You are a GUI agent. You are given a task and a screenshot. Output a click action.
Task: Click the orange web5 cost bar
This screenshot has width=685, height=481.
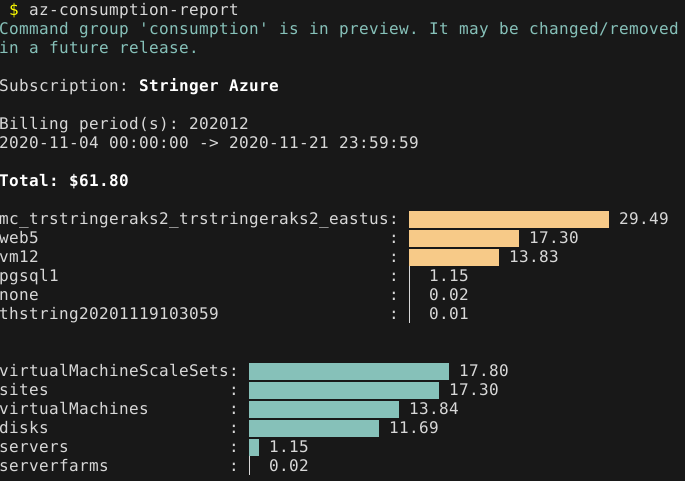click(x=464, y=239)
